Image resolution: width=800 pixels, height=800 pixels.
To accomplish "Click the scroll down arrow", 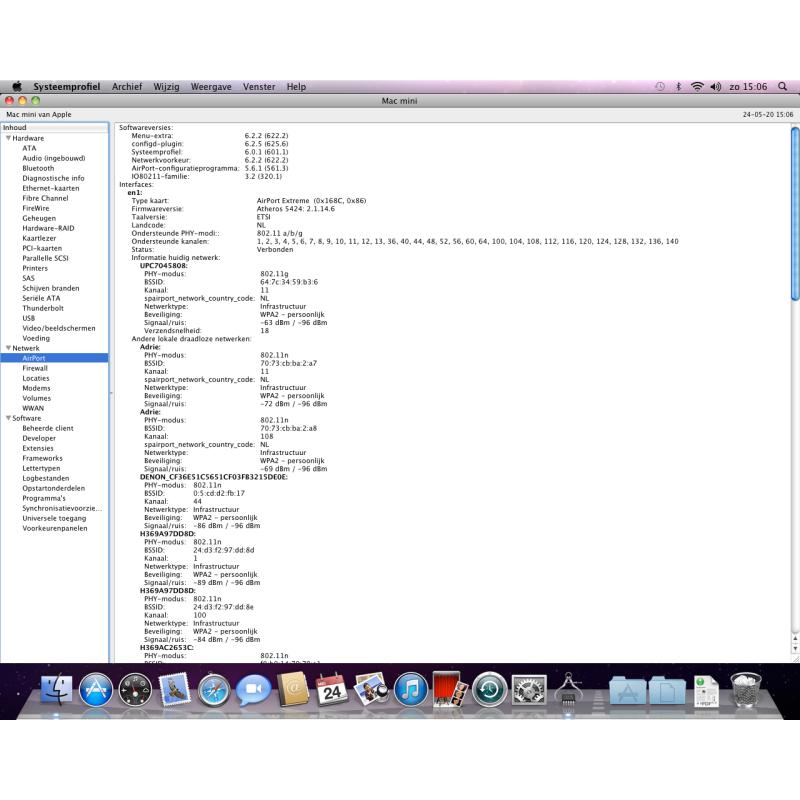I will (795, 648).
